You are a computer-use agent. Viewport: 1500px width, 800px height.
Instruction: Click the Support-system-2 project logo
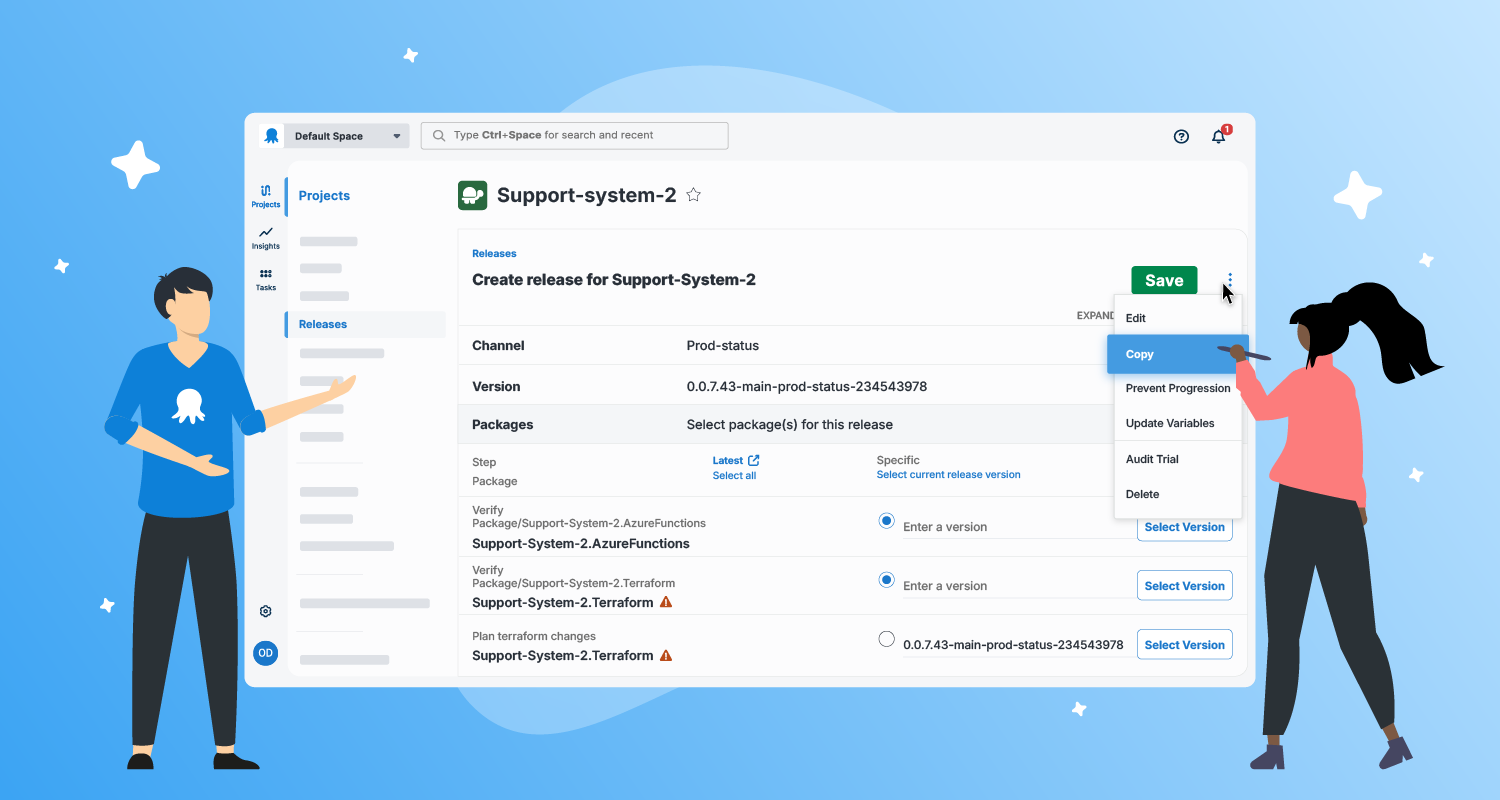(x=472, y=195)
